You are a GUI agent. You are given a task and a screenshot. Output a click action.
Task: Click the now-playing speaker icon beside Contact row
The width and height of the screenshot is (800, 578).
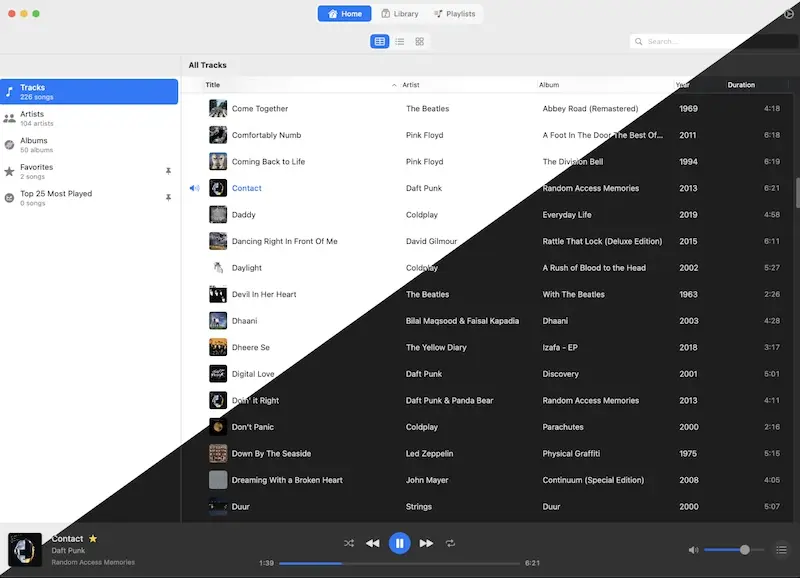click(x=194, y=188)
